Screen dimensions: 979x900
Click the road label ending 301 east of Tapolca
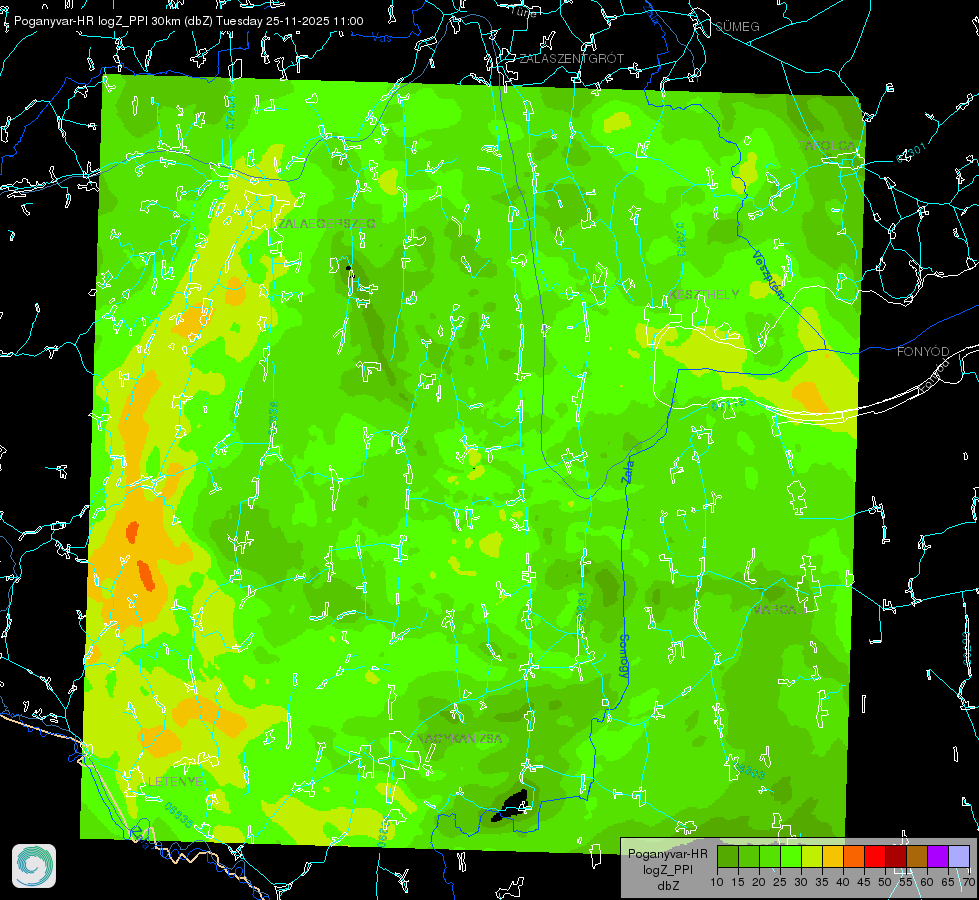[x=912, y=153]
